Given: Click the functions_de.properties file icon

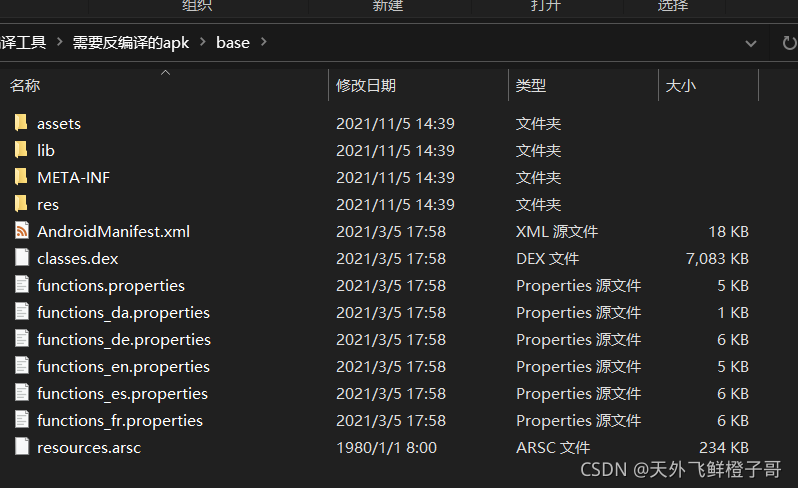Looking at the screenshot, I should pyautogui.click(x=21, y=339).
